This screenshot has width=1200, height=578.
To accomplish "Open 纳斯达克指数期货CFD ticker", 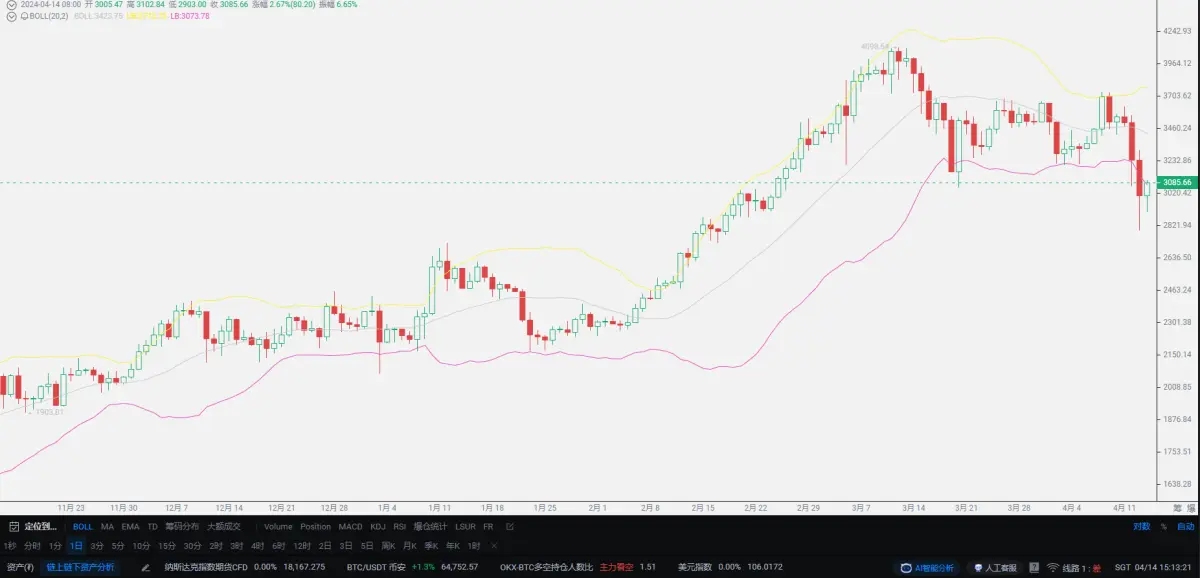I will (206, 567).
